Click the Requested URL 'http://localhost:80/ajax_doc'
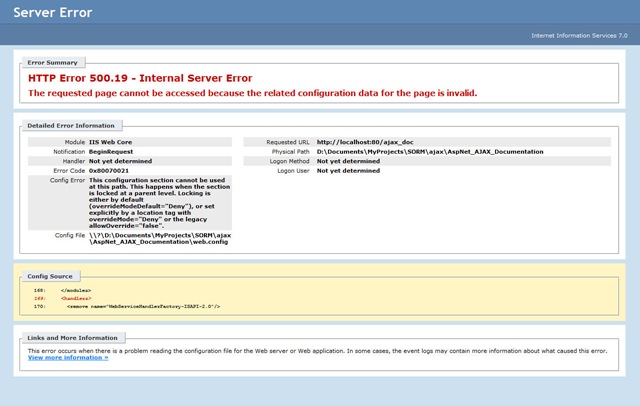 pos(365,142)
